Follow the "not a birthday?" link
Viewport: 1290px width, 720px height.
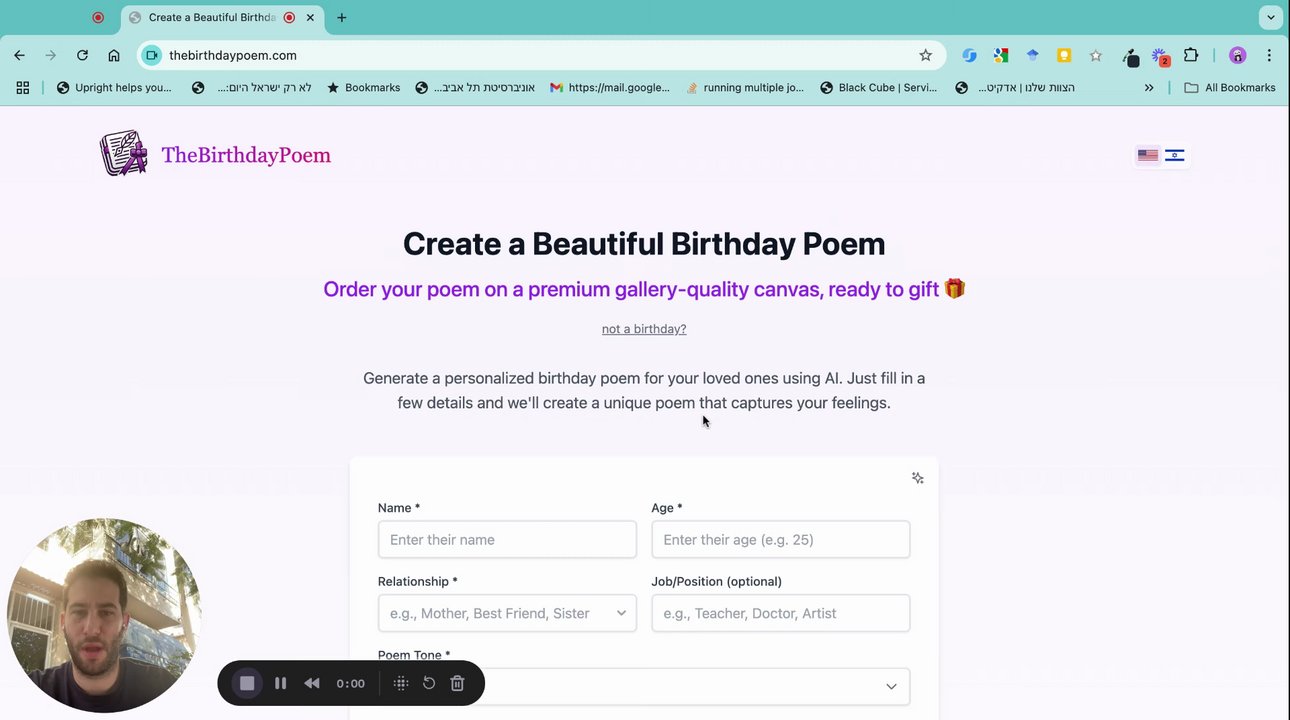[x=644, y=329]
